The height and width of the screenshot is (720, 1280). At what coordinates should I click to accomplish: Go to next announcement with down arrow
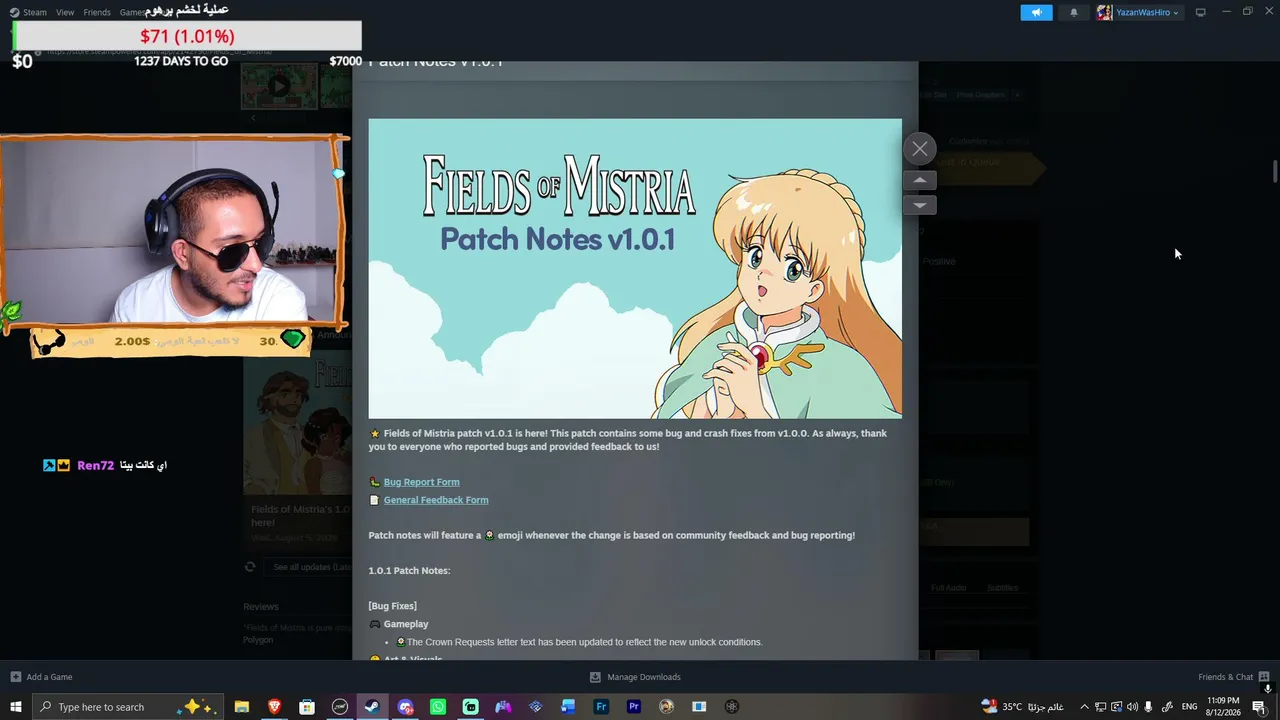click(x=920, y=205)
